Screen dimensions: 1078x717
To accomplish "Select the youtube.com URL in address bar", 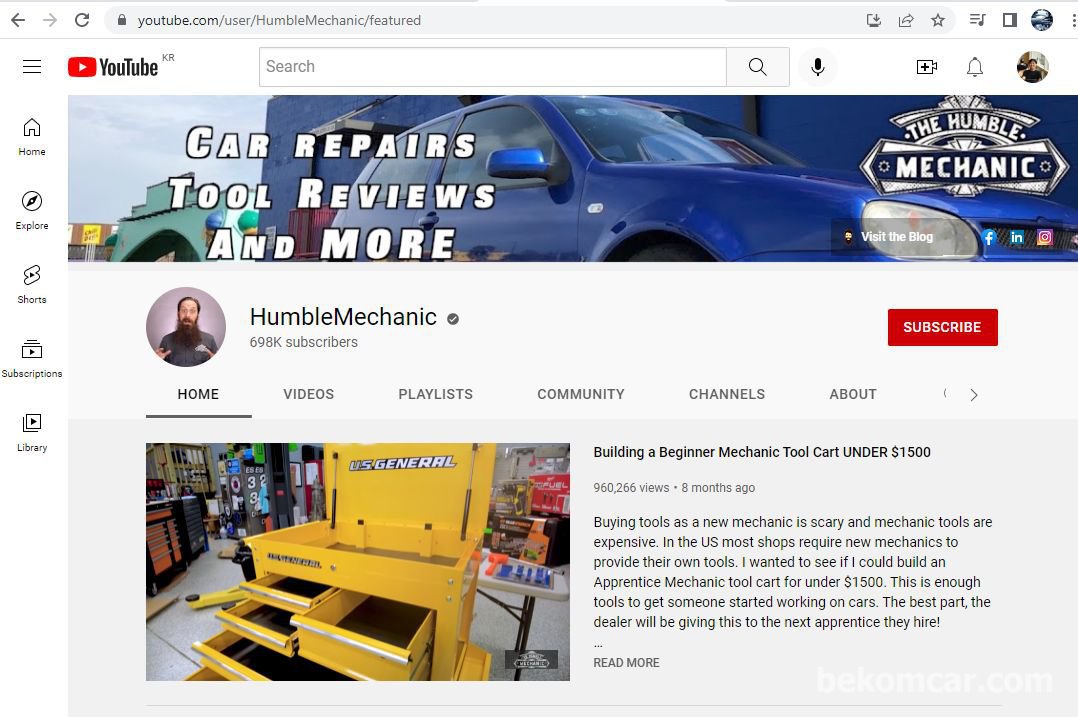I will coord(279,20).
